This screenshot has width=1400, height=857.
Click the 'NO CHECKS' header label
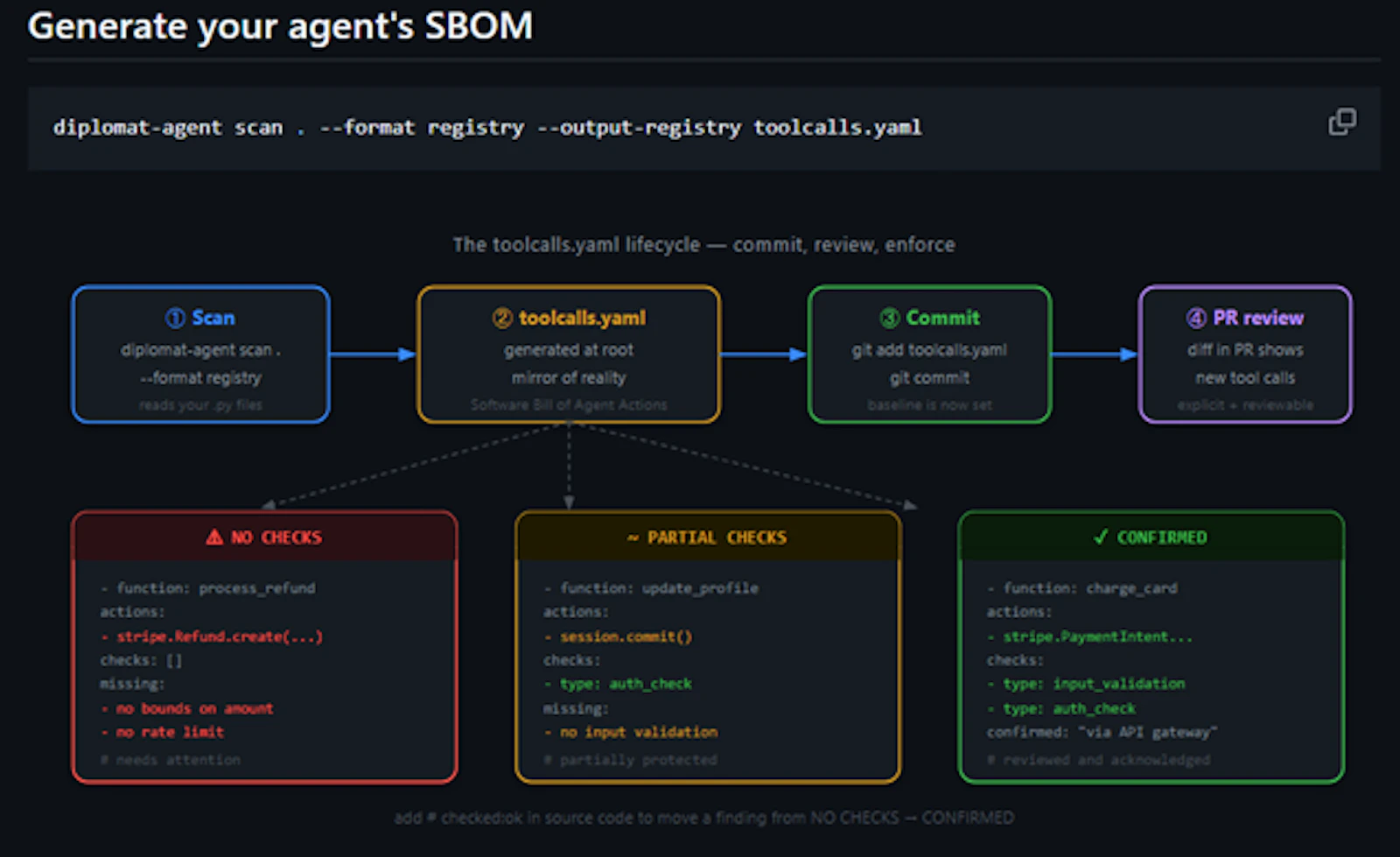[276, 537]
